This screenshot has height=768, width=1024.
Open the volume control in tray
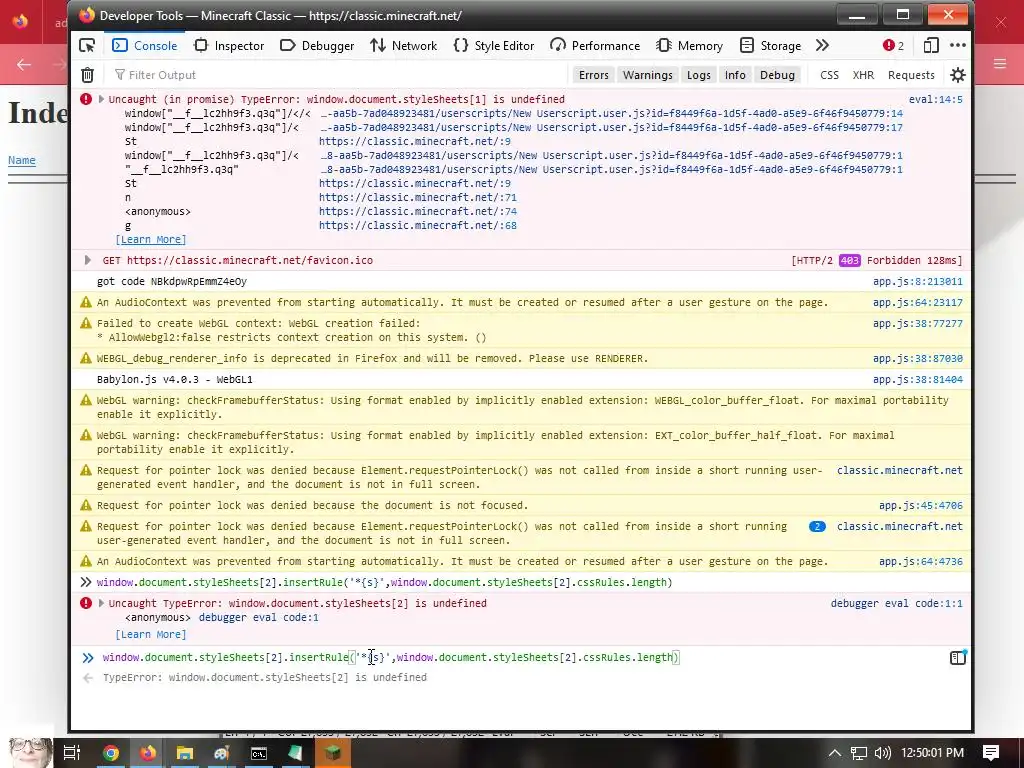882,753
